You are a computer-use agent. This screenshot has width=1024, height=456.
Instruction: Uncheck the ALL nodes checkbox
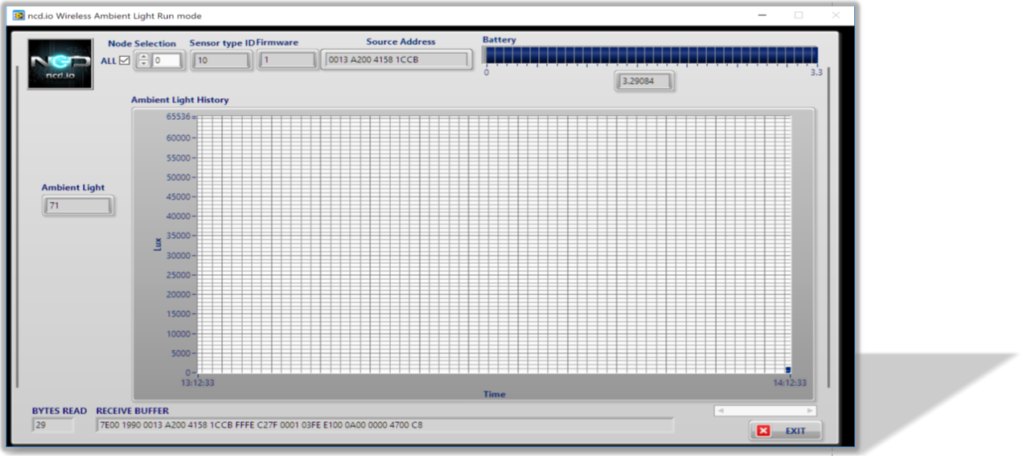(x=124, y=61)
